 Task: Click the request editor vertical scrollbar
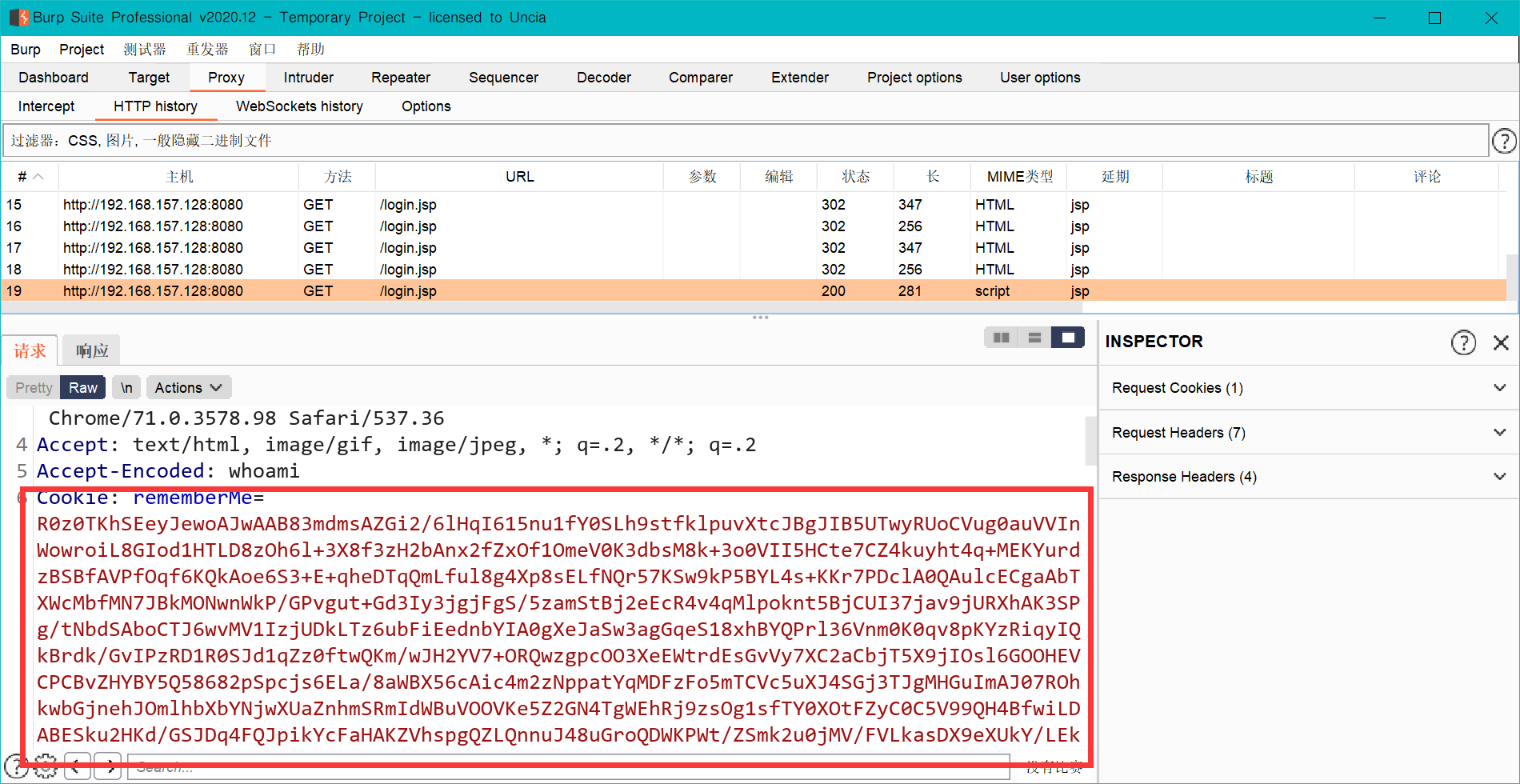click(x=1090, y=440)
